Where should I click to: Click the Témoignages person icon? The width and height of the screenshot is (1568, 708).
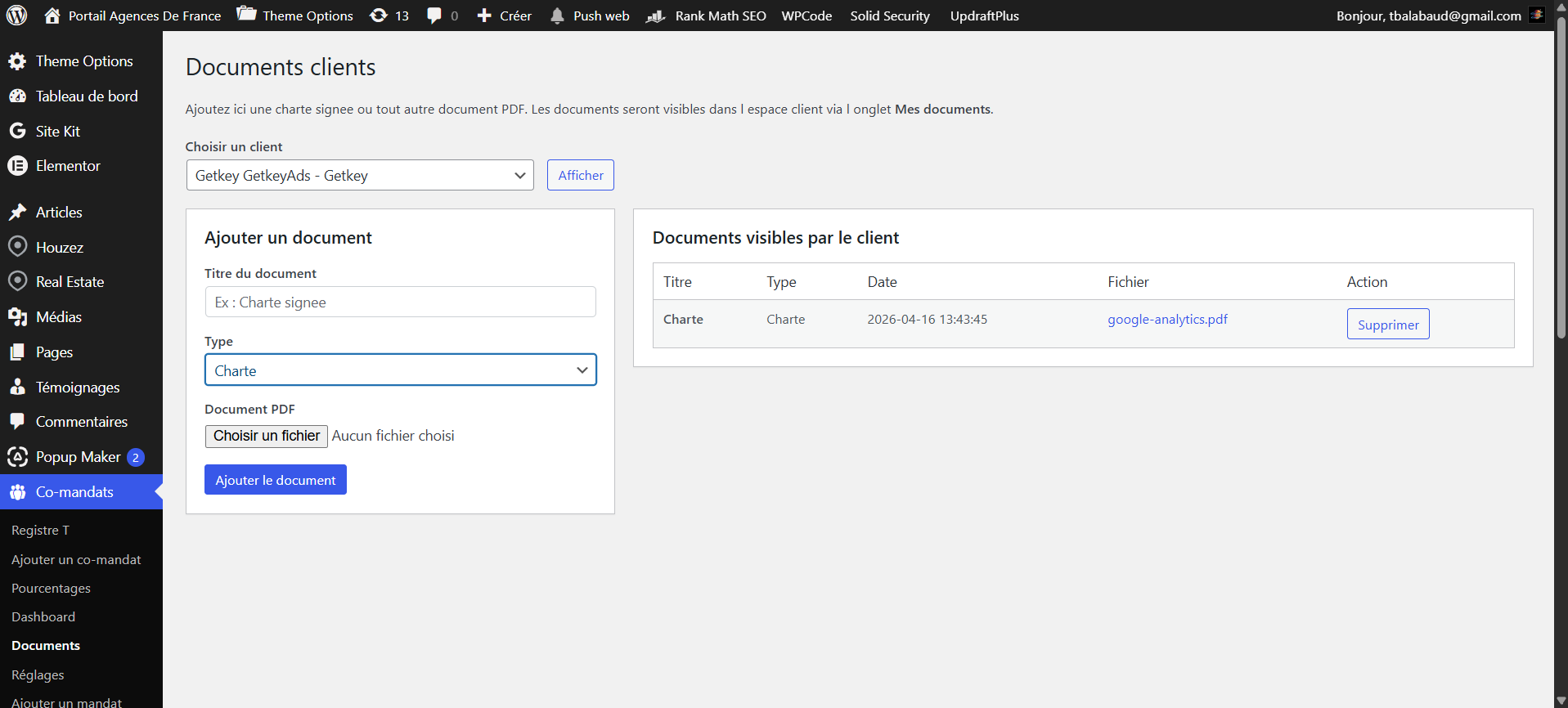tap(17, 387)
